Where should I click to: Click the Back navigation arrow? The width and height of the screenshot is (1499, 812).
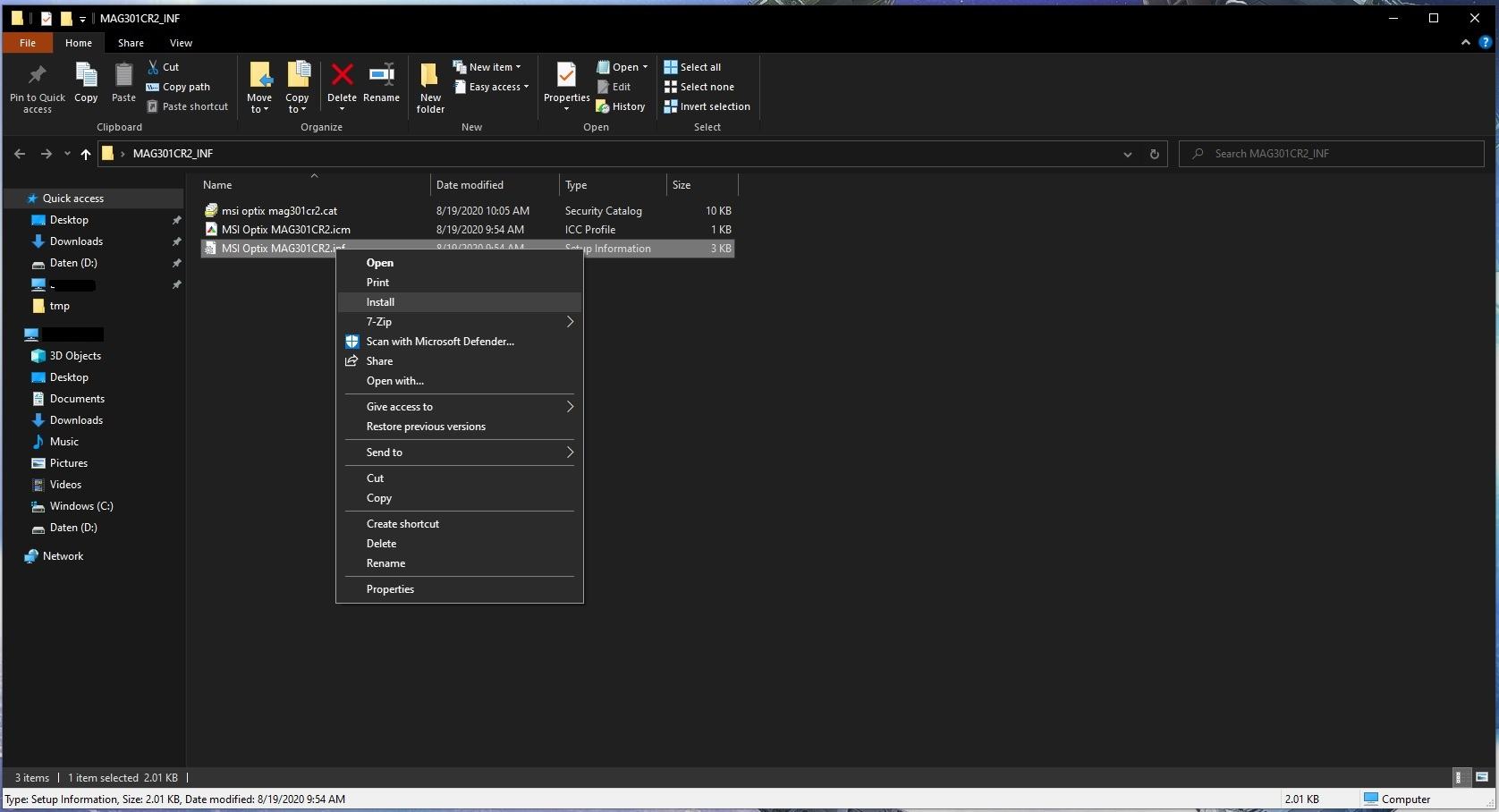click(20, 154)
